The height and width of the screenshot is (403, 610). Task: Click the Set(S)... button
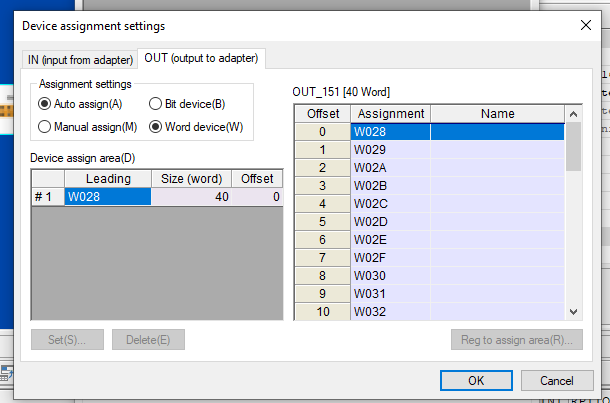pos(67,340)
